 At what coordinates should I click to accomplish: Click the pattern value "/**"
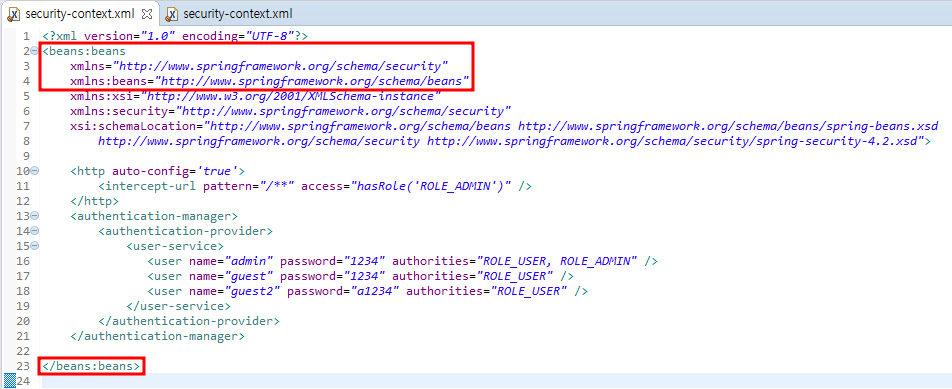[x=277, y=186]
